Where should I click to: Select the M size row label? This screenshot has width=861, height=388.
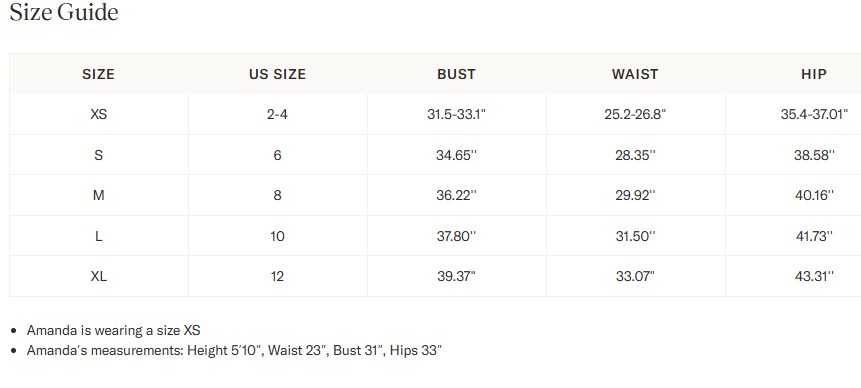[x=98, y=195]
